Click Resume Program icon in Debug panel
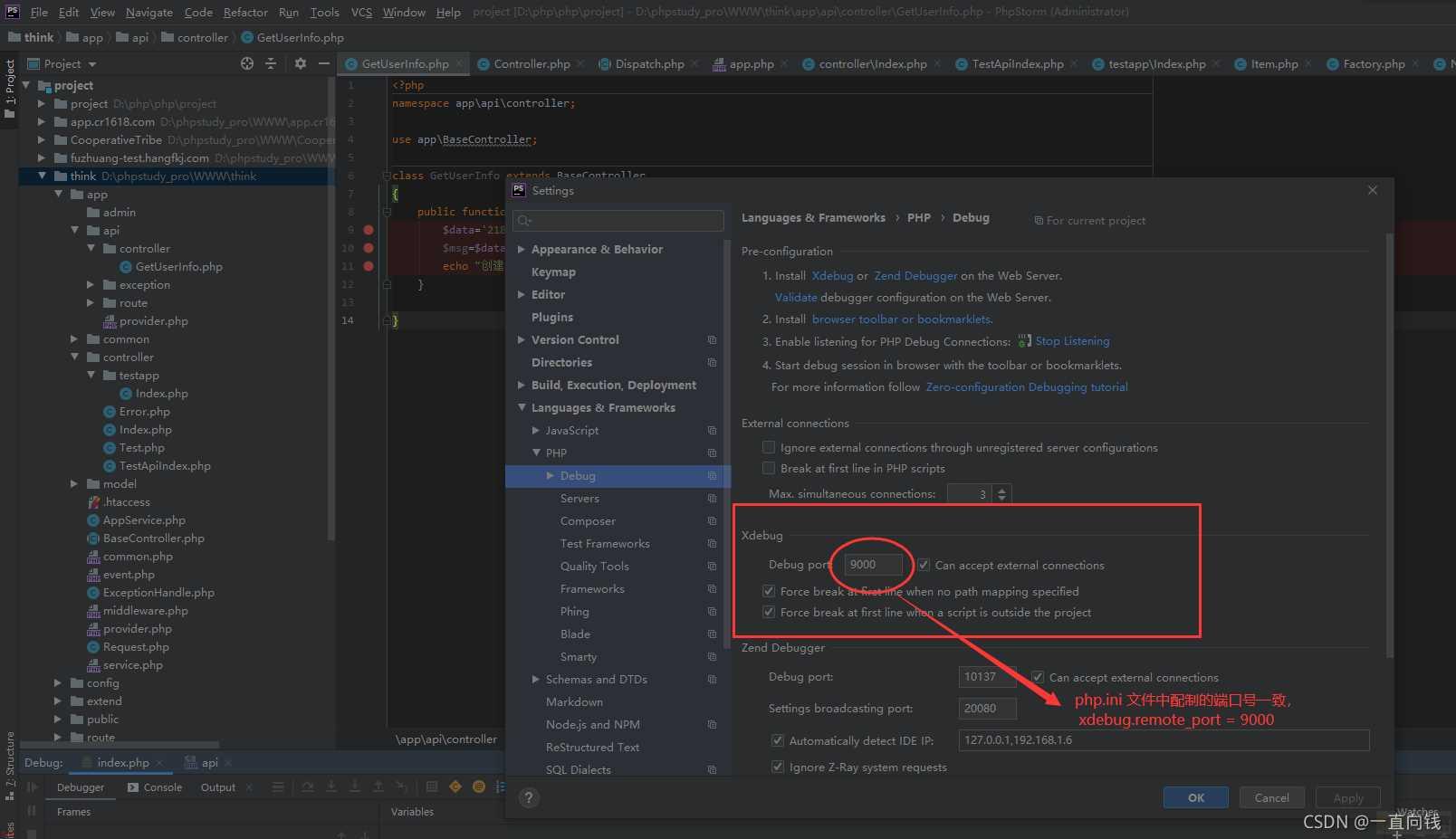Screen dimensions: 1456x839 pyautogui.click(x=33, y=787)
